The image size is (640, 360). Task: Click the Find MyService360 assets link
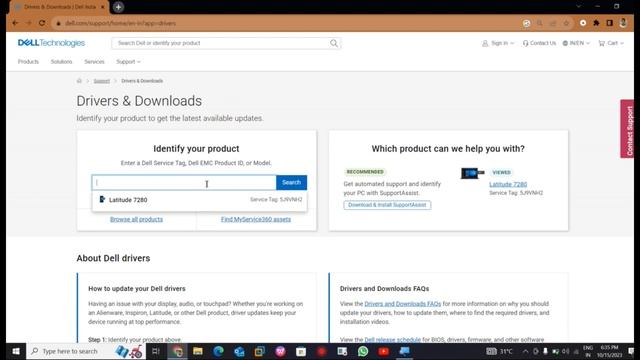tap(256, 219)
